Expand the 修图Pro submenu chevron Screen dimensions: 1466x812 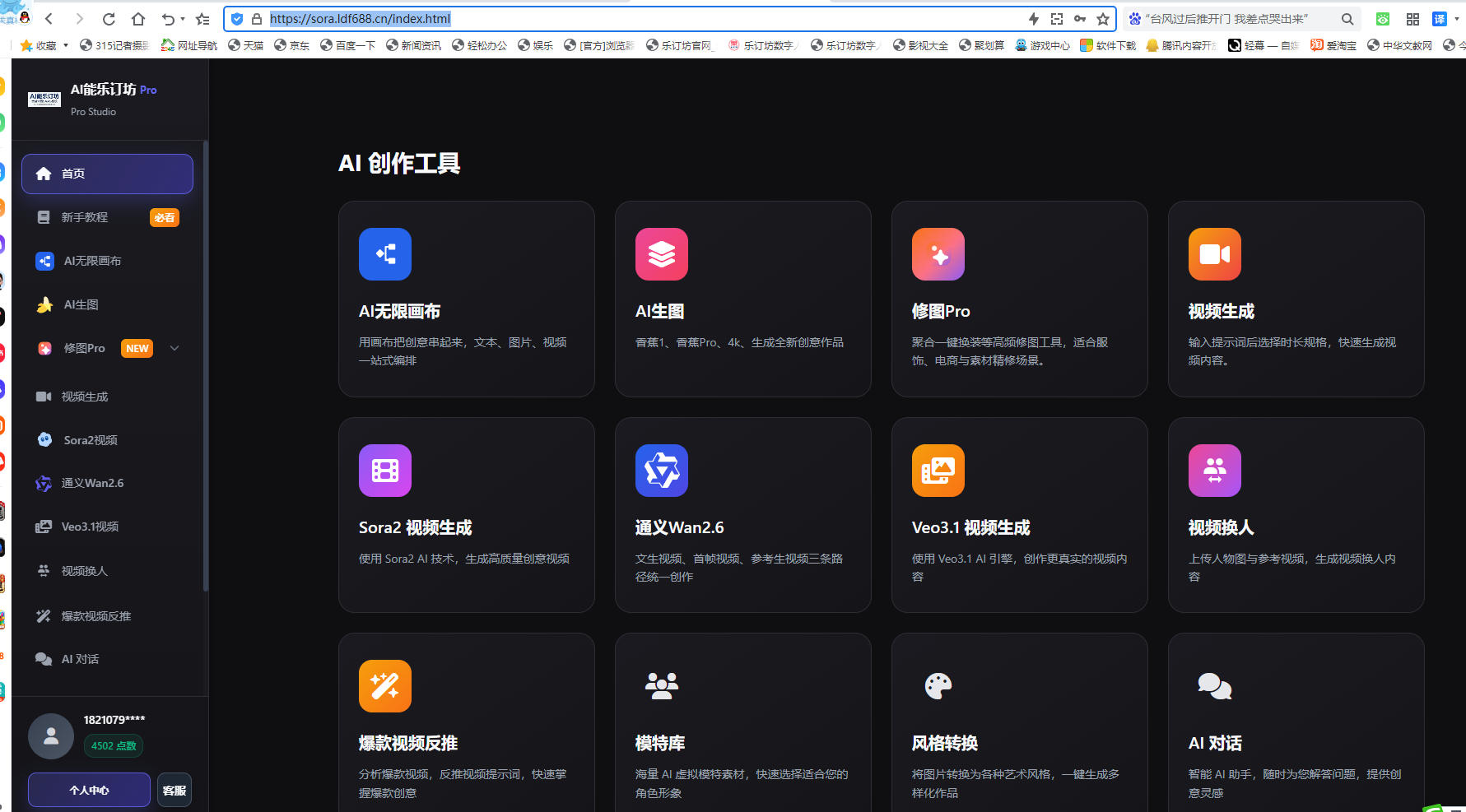point(175,348)
